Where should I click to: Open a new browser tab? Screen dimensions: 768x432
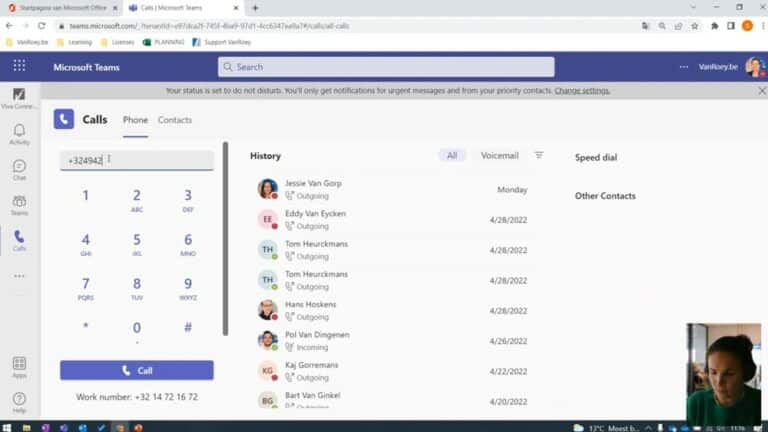click(x=255, y=8)
